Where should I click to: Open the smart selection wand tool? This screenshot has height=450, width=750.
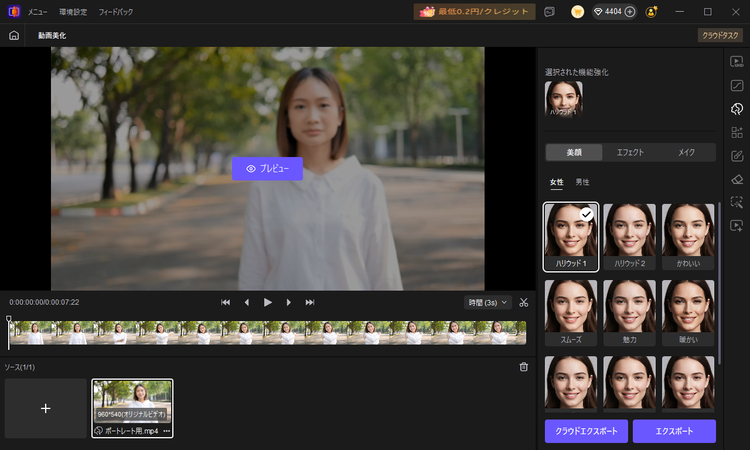(737, 202)
